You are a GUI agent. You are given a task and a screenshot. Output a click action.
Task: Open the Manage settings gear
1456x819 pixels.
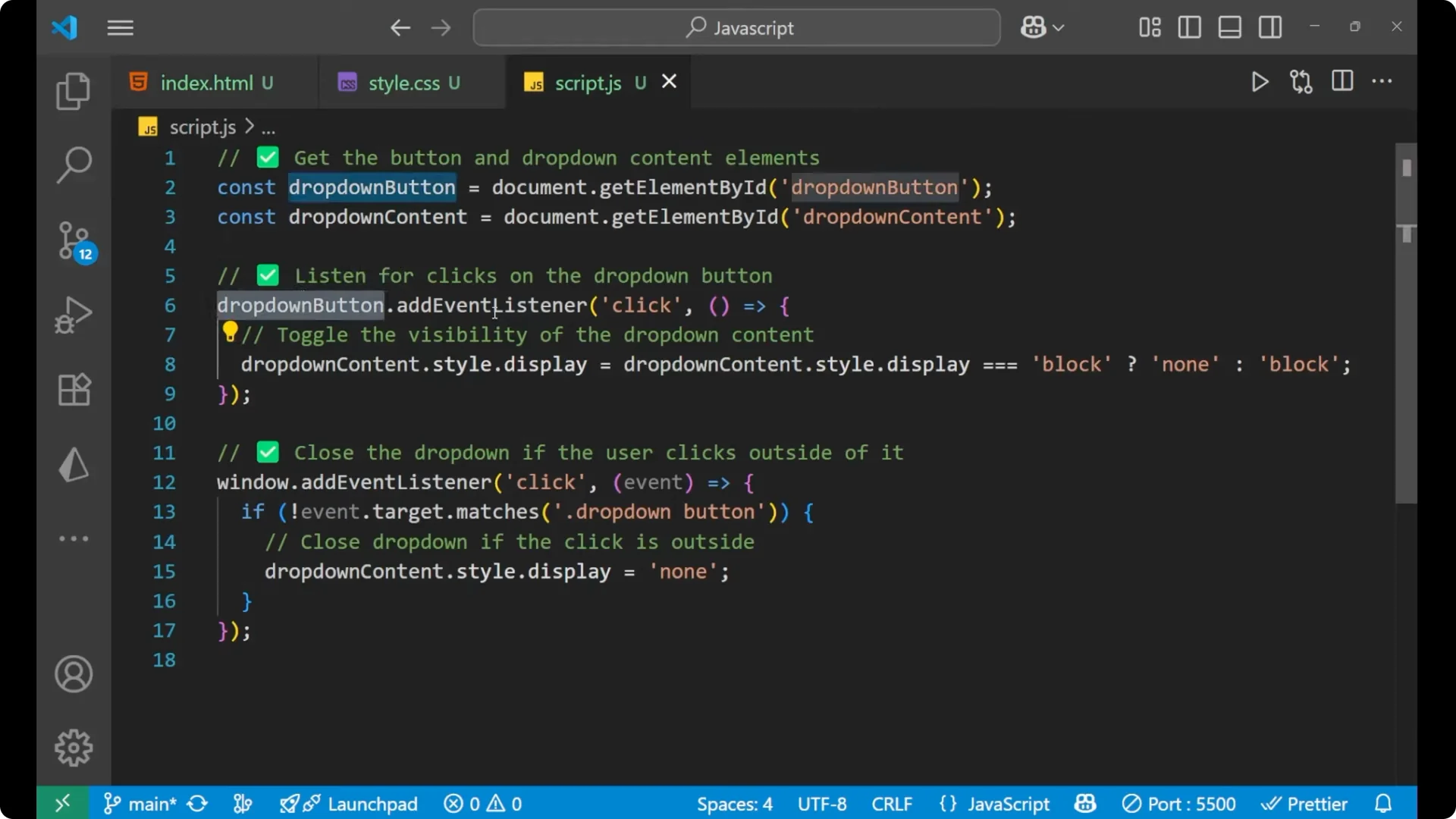[x=73, y=747]
